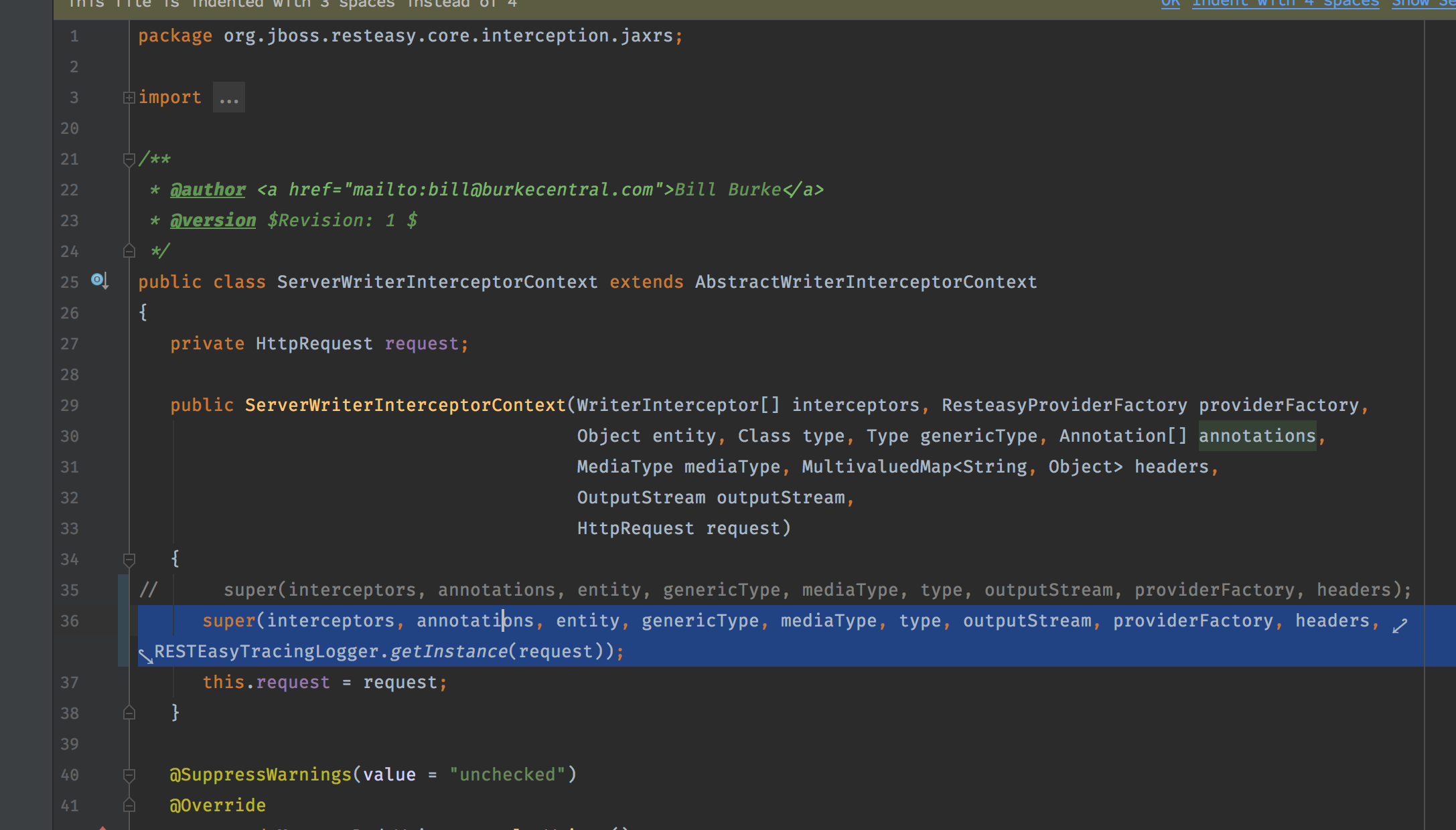Image resolution: width=1456 pixels, height=830 pixels.
Task: Collapse the Javadoc comment starting line 21
Action: pyautogui.click(x=129, y=159)
